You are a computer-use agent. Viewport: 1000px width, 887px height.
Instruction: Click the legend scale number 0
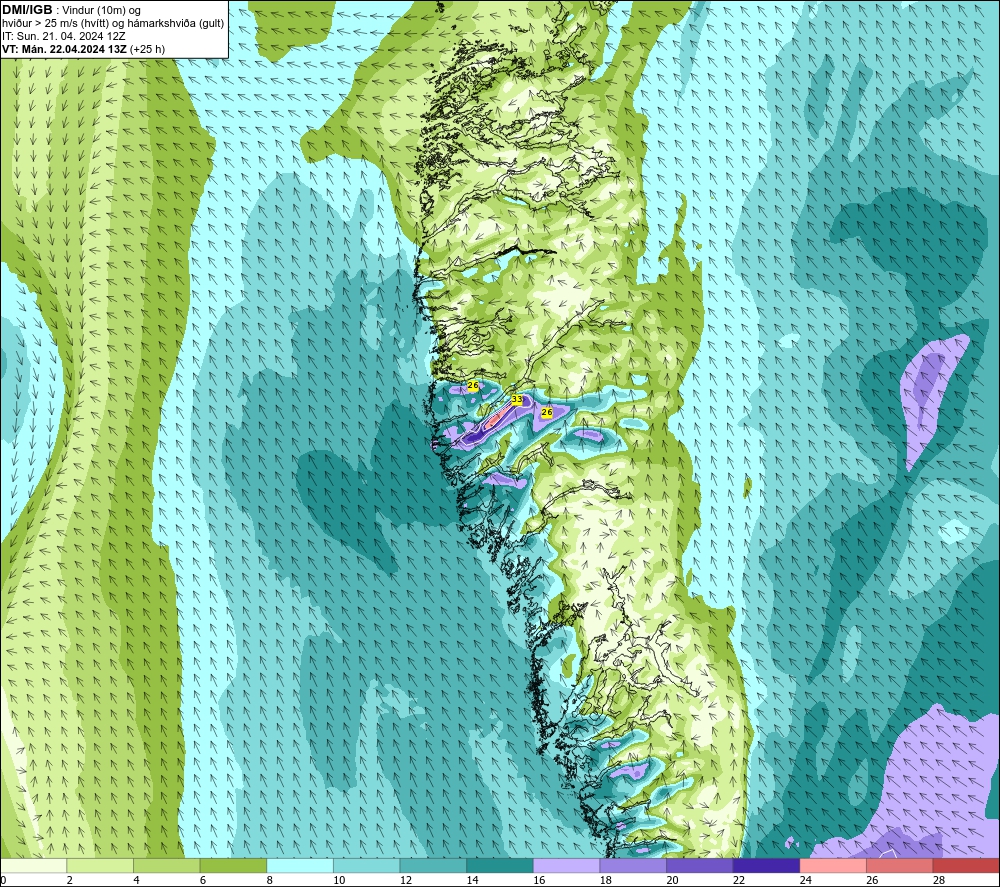[x=3, y=881]
